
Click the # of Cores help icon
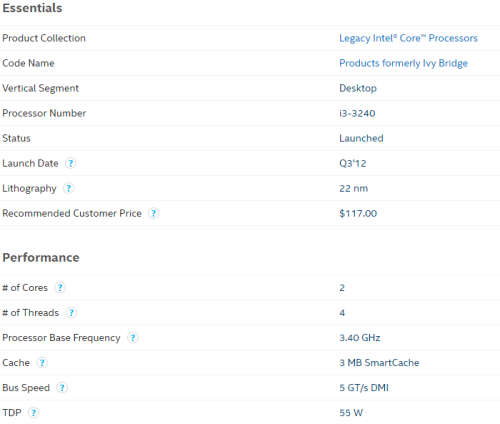tap(60, 288)
